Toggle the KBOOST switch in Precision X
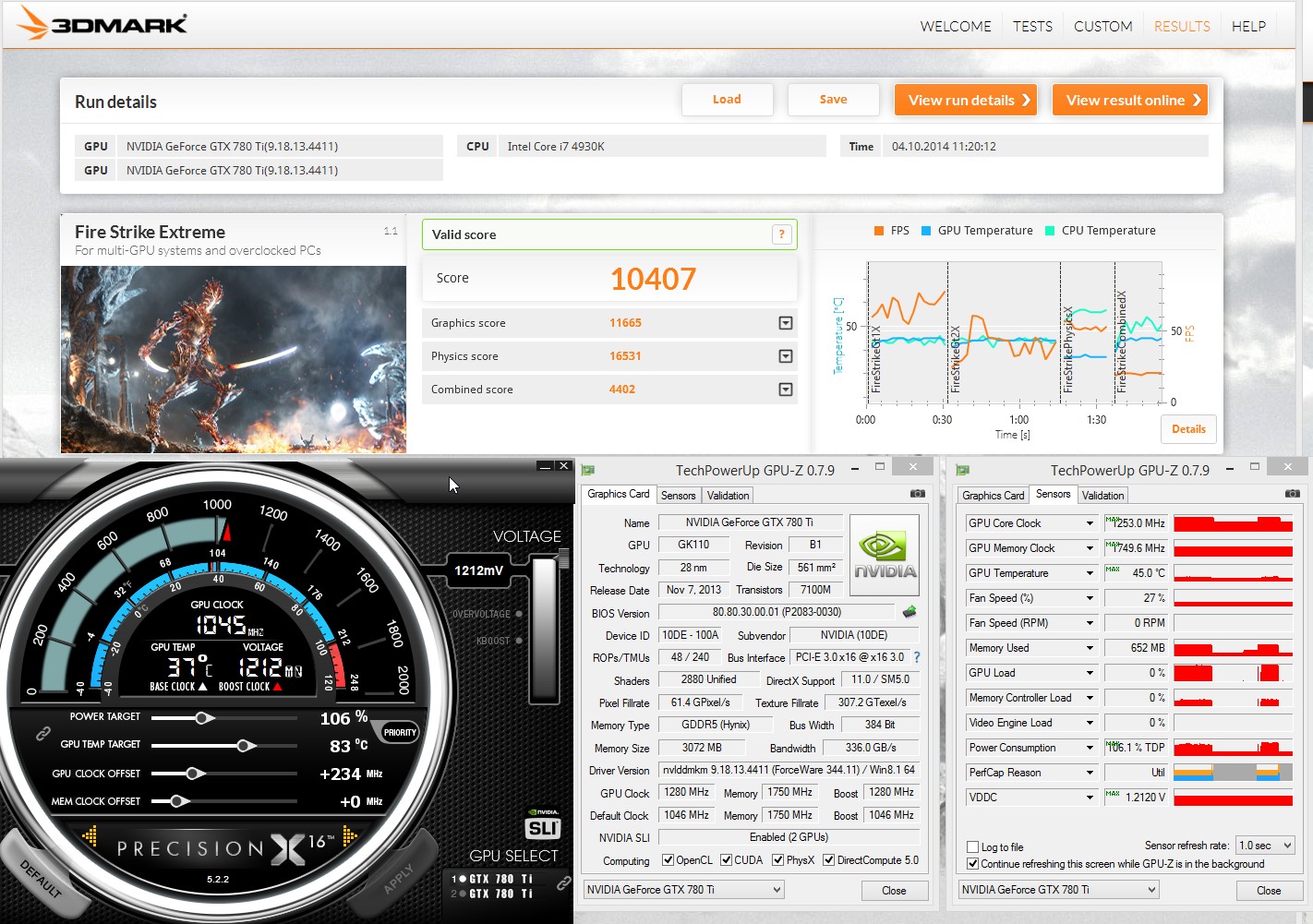1313x924 pixels. coord(519,641)
